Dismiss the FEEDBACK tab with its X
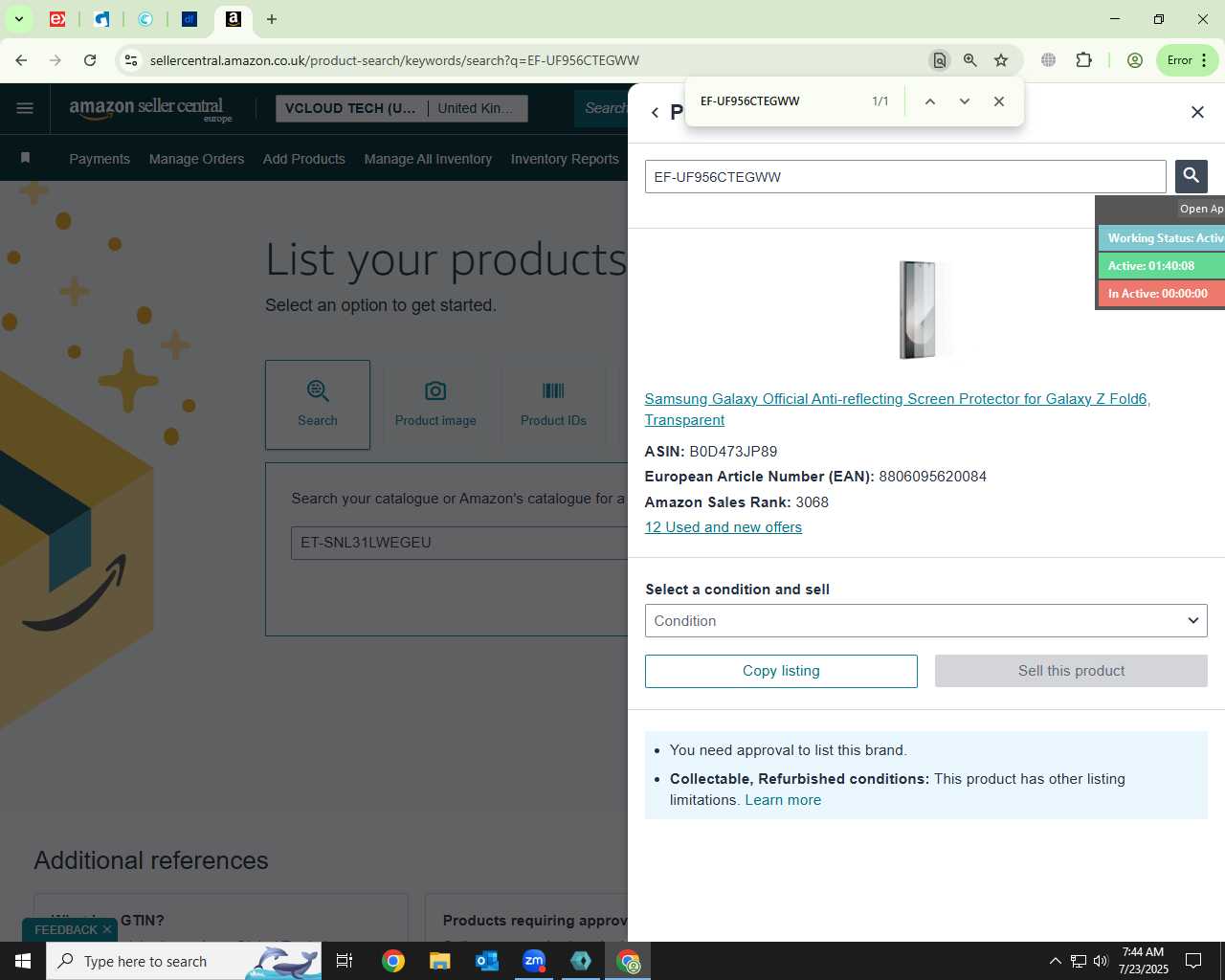1225x980 pixels. pyautogui.click(x=107, y=929)
